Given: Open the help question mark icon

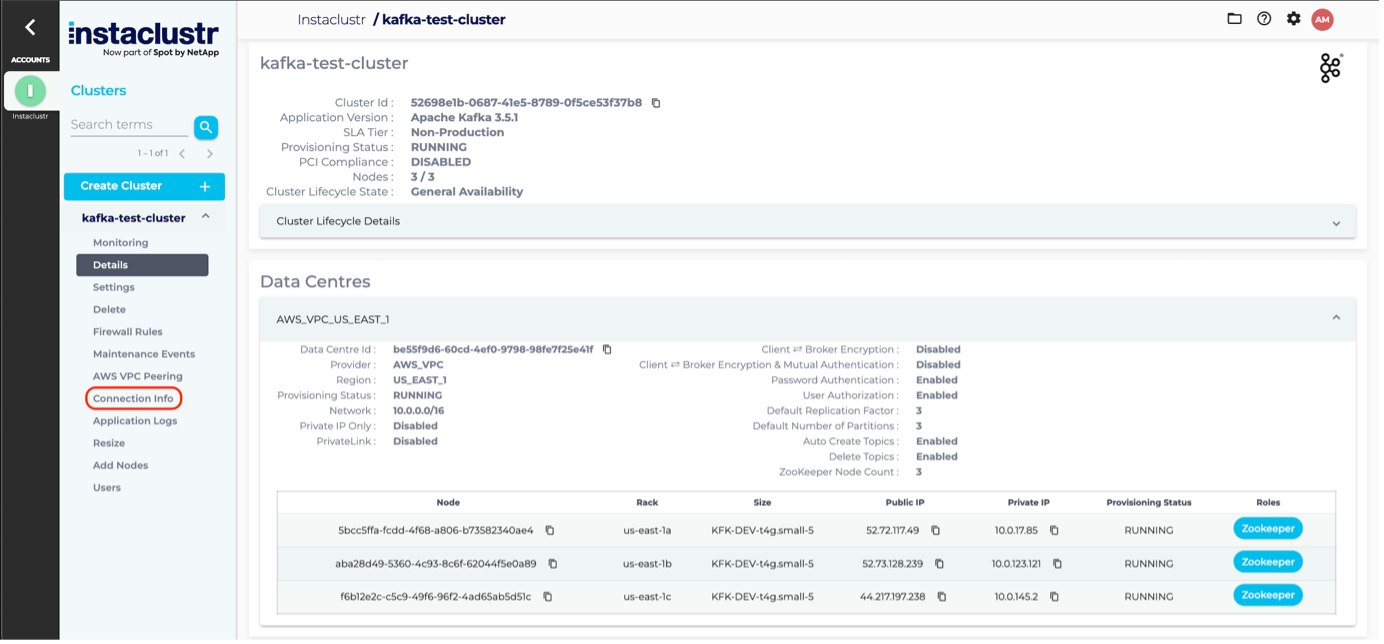Looking at the screenshot, I should [1264, 19].
